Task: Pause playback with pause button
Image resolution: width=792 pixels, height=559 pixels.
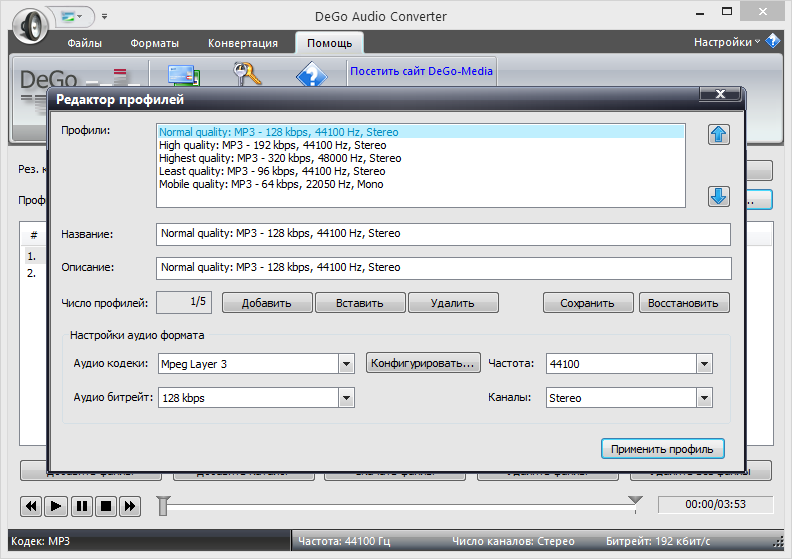Action: [x=81, y=506]
